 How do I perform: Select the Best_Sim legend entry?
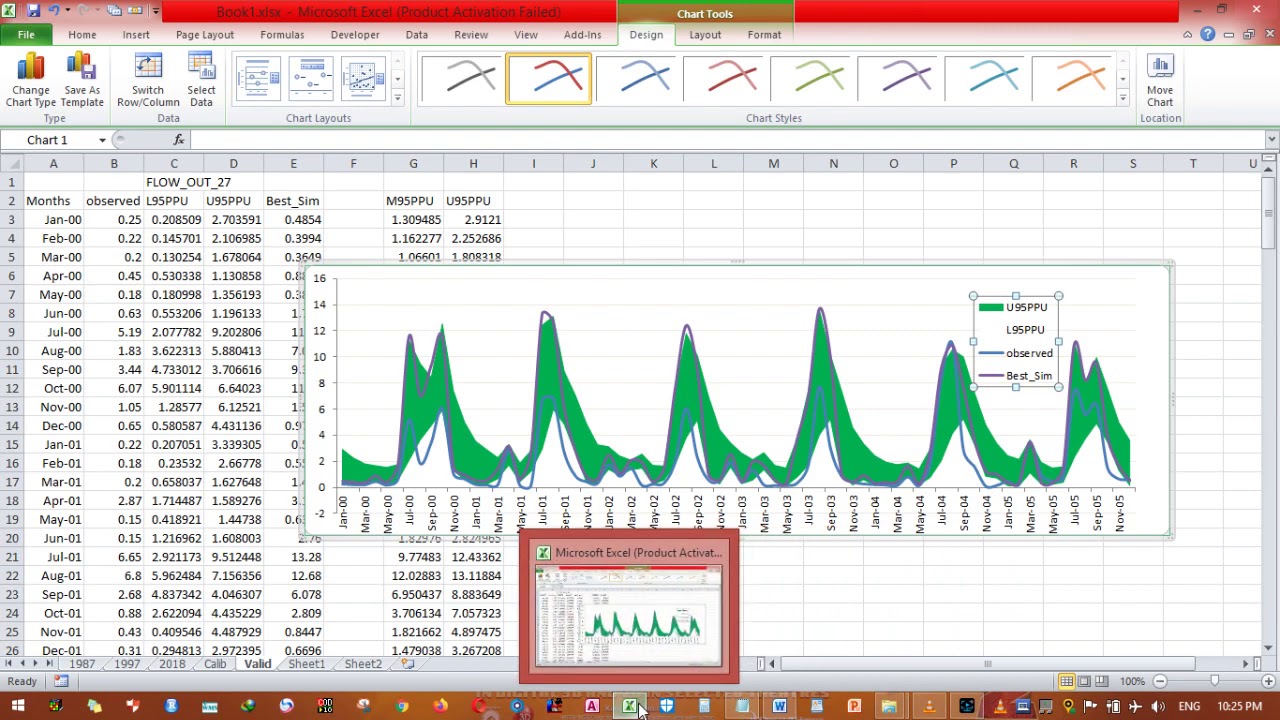(x=1015, y=376)
